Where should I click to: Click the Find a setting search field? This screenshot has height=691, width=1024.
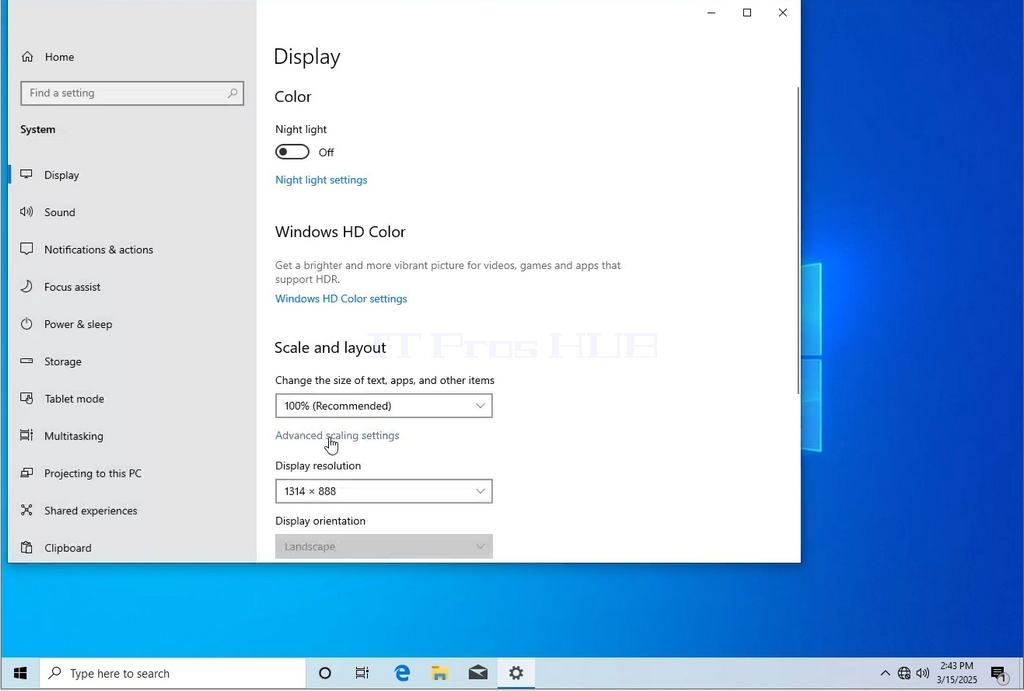[x=132, y=93]
